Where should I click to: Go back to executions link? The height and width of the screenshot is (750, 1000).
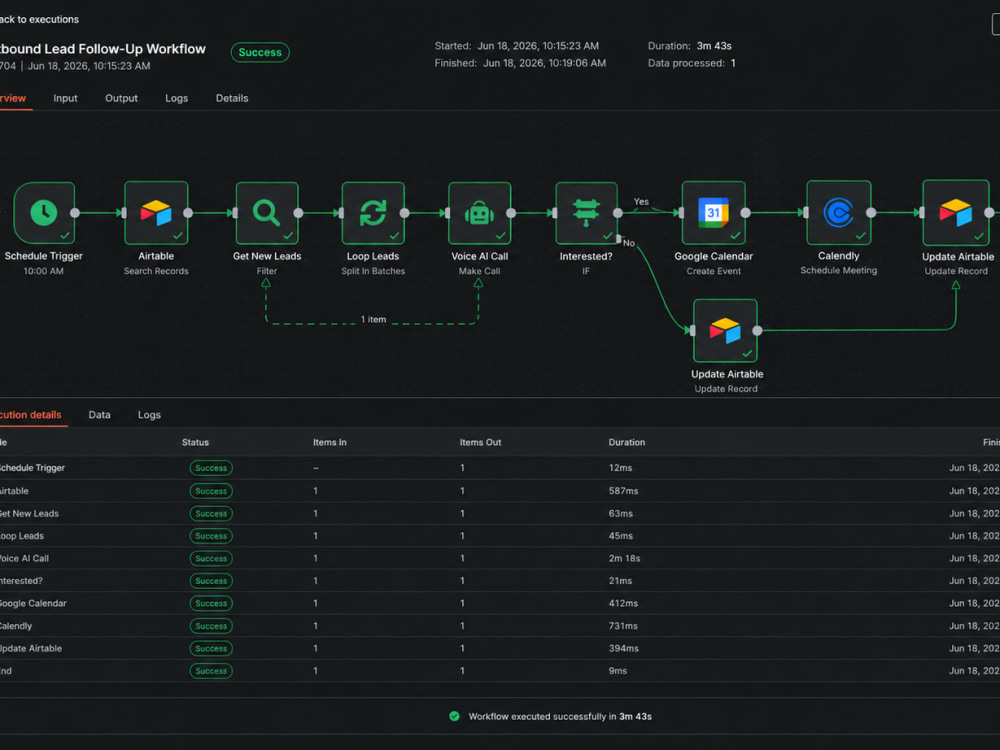40,19
